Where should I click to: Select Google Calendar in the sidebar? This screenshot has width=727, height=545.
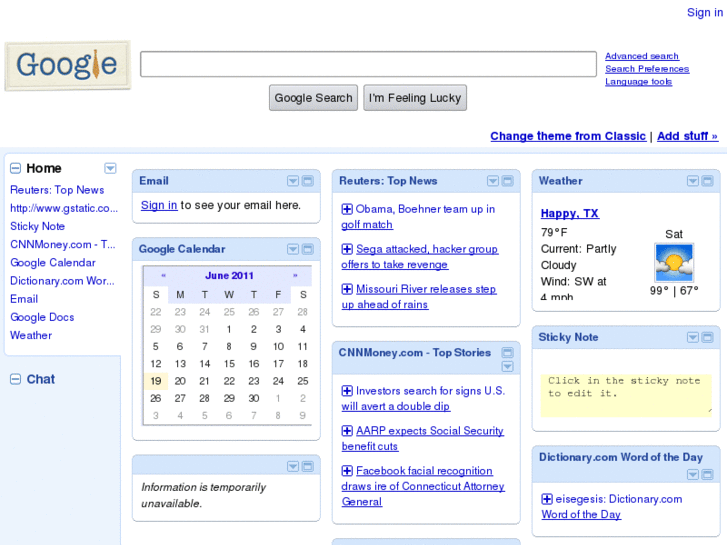point(53,263)
